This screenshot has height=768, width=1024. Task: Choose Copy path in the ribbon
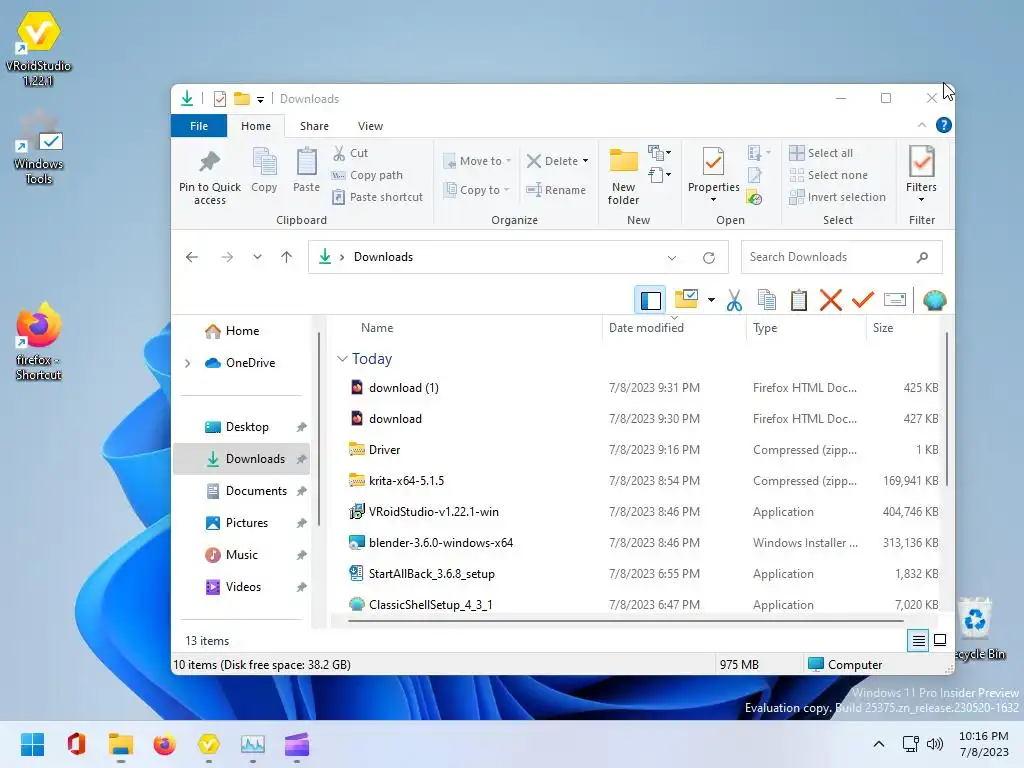[x=368, y=175]
